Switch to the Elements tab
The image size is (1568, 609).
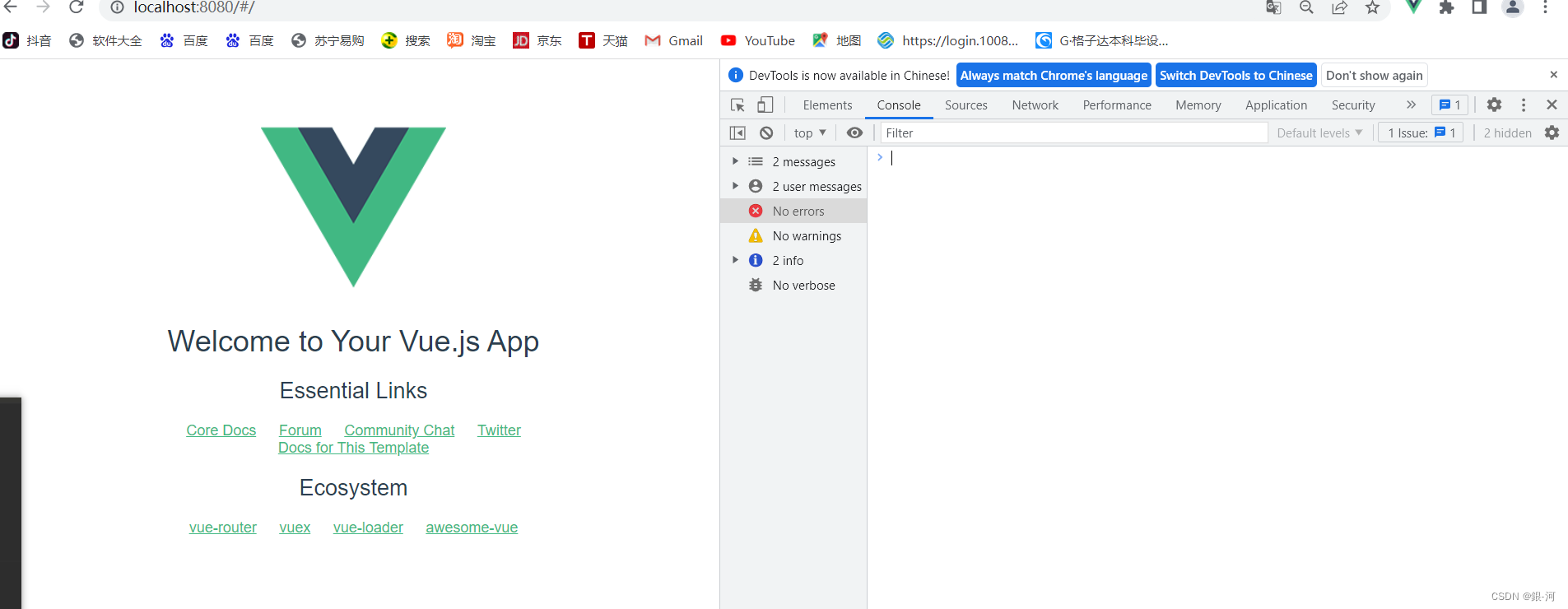pos(827,105)
